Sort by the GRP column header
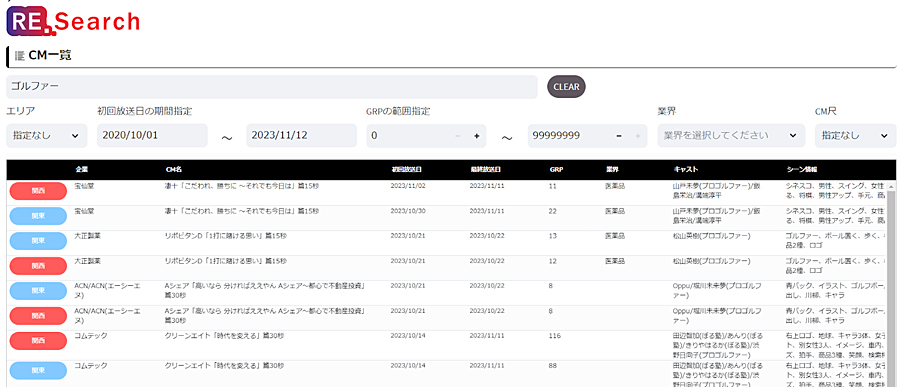Viewport: 900px width, 387px height. (556, 170)
